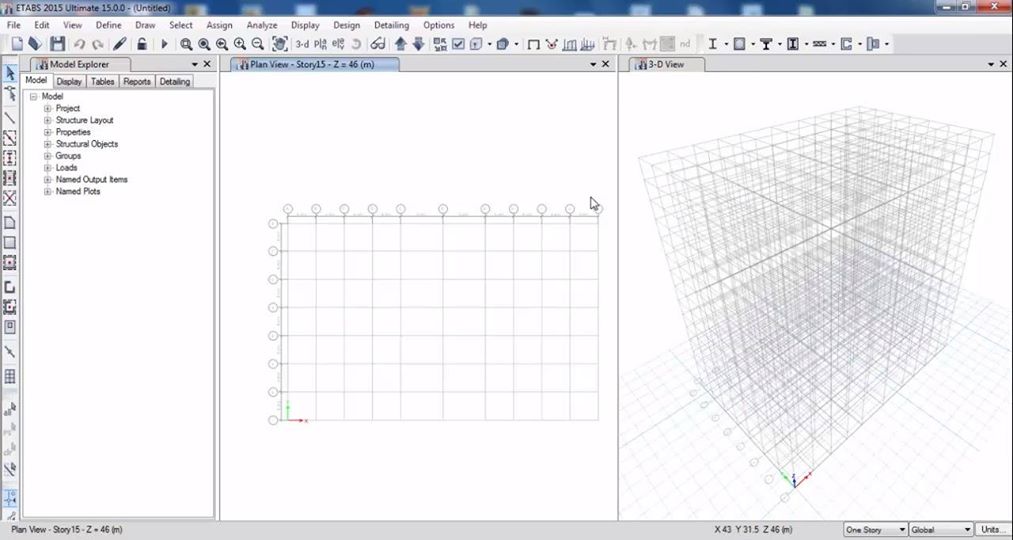Select the draw walls tool in left toolbar
The width and height of the screenshot is (1013, 540).
pyautogui.click(x=10, y=287)
